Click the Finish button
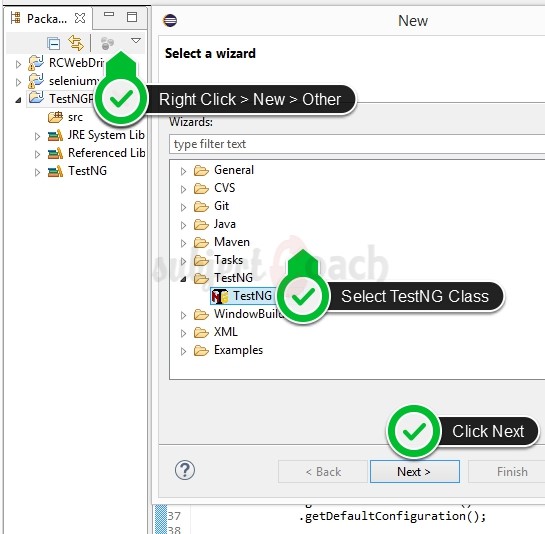Image resolution: width=545 pixels, height=534 pixels. [507, 472]
